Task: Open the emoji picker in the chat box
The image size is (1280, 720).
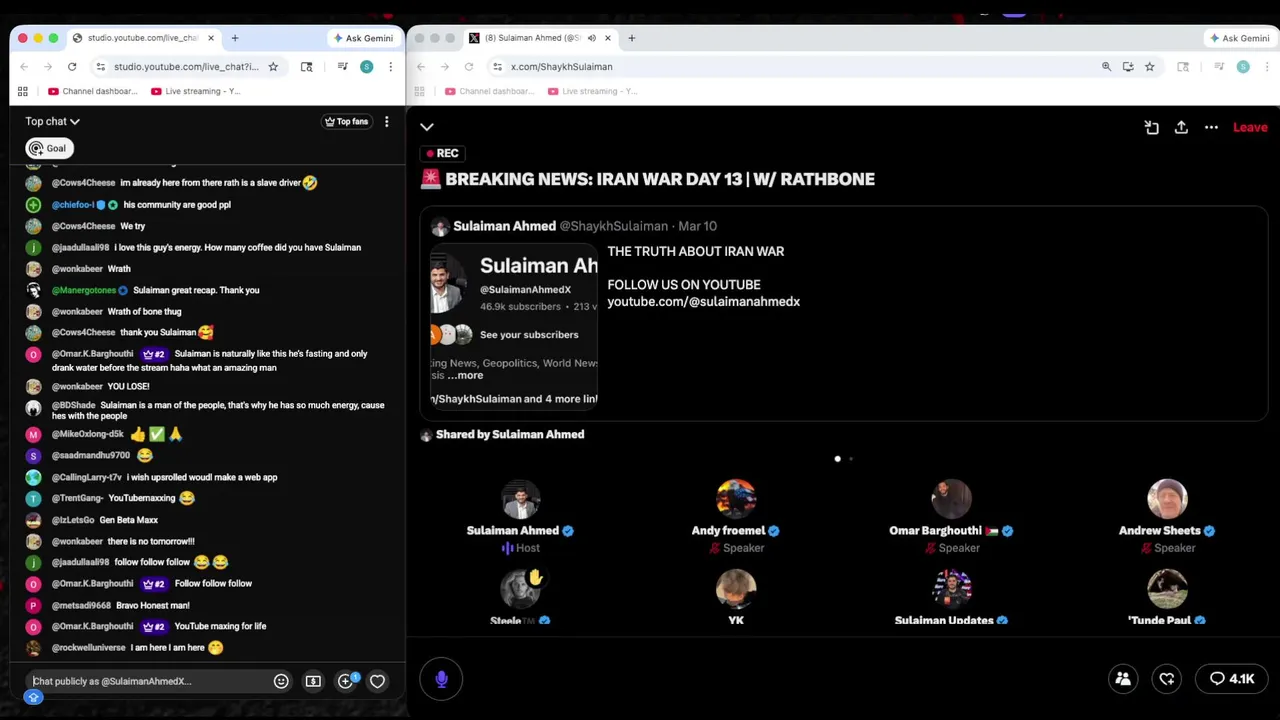Action: 281,681
